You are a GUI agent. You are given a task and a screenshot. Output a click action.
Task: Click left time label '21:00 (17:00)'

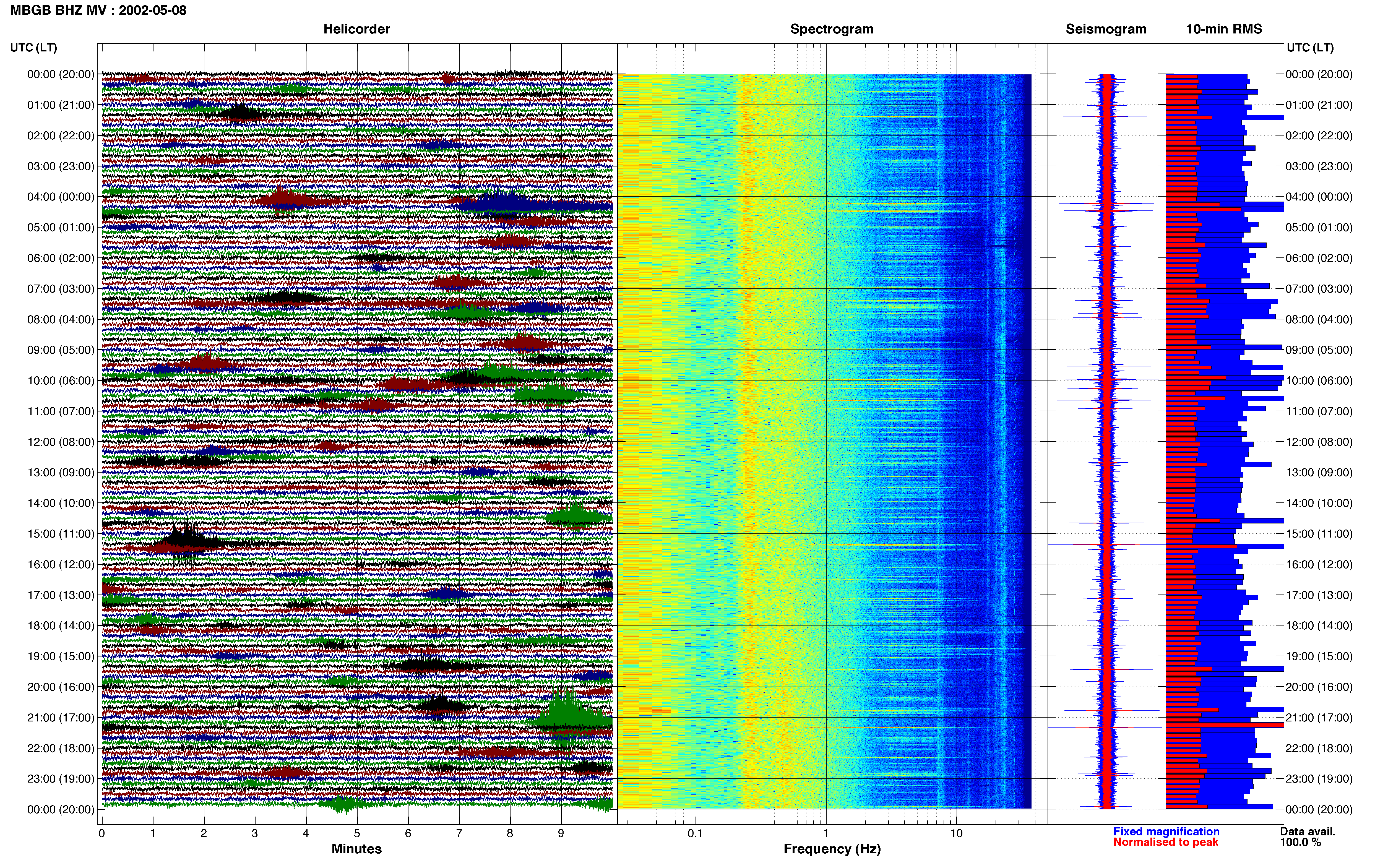[x=60, y=718]
